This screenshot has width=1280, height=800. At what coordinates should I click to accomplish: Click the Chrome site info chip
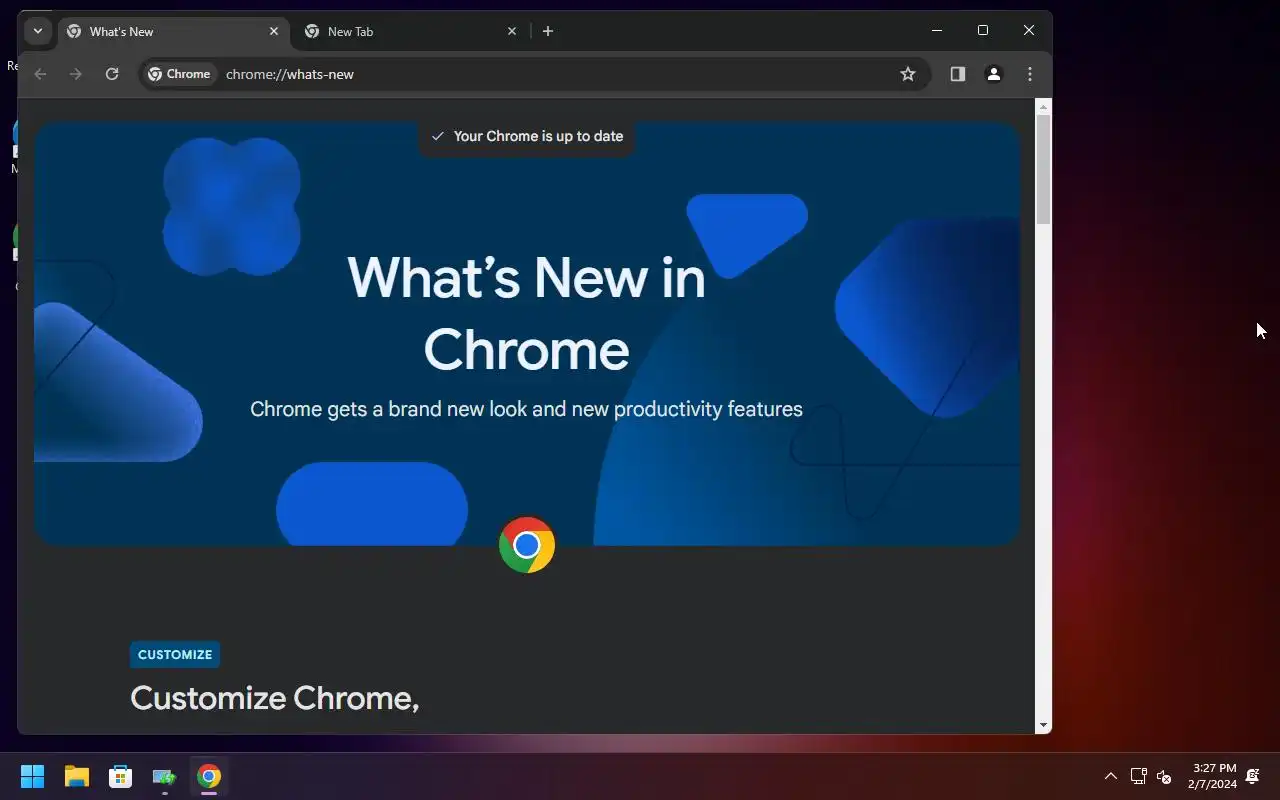click(x=180, y=74)
